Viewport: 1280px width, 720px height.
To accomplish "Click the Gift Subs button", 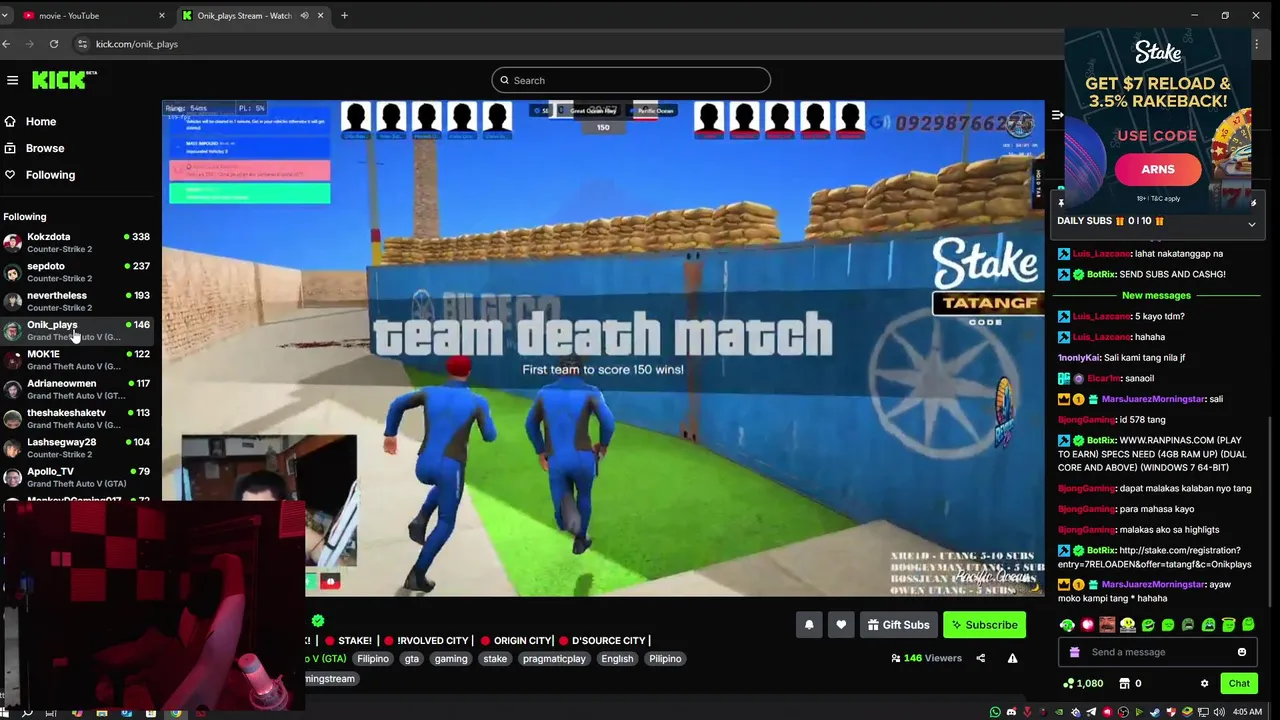I will (898, 625).
